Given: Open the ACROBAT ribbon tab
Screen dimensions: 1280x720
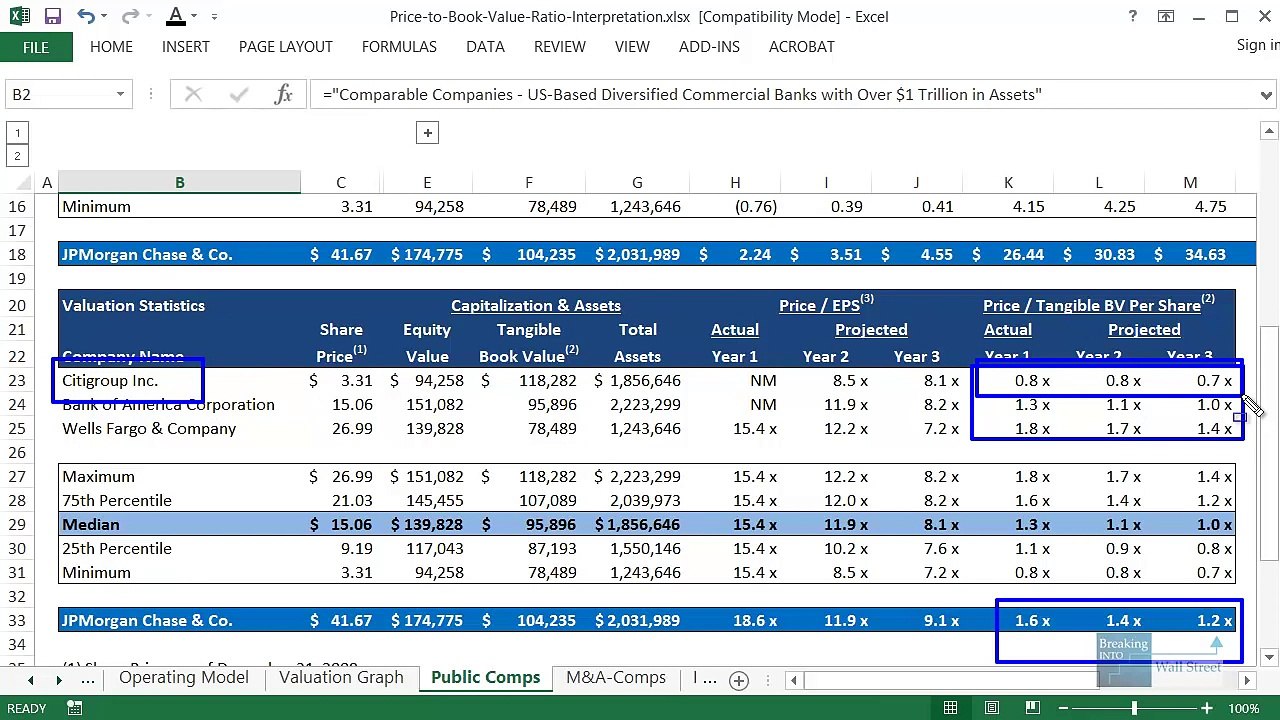Looking at the screenshot, I should (802, 47).
